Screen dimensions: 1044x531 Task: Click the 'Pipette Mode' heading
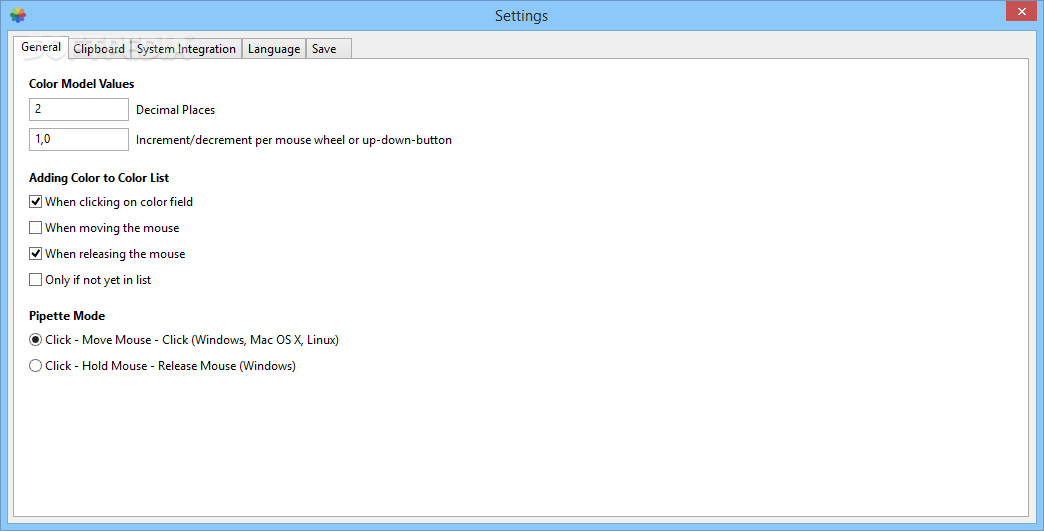[67, 316]
